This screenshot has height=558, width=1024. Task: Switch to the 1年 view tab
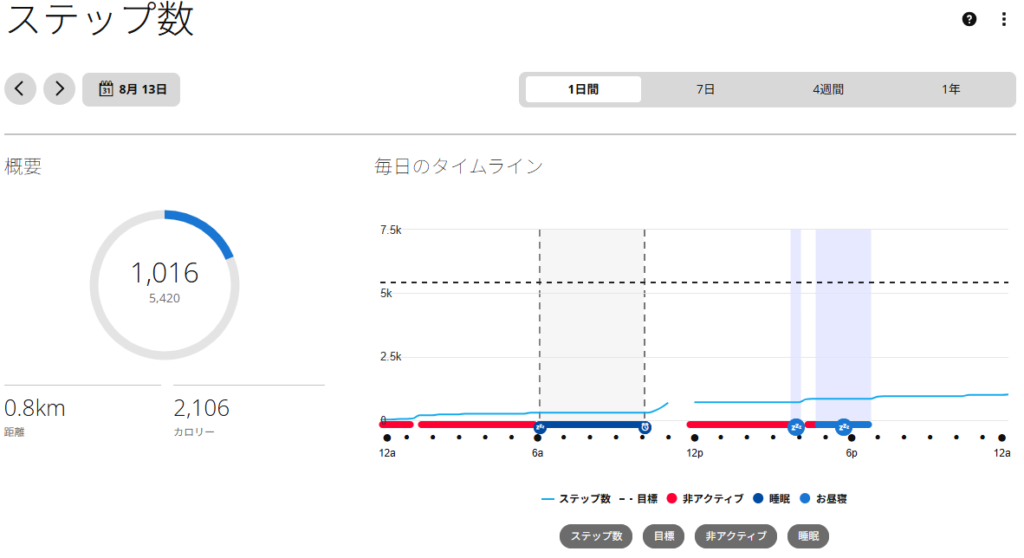pyautogui.click(x=951, y=89)
